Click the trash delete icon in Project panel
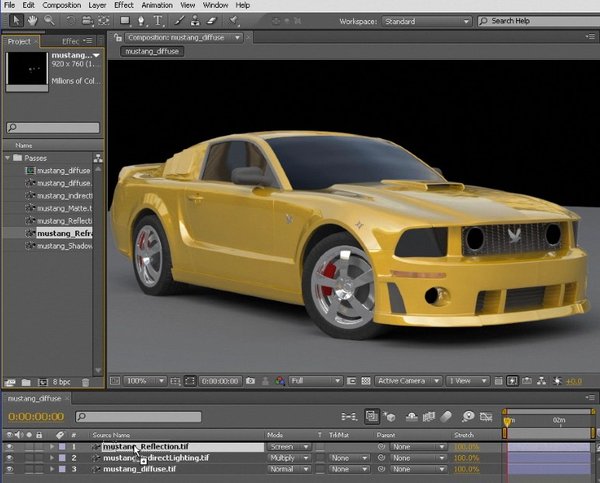 85,382
